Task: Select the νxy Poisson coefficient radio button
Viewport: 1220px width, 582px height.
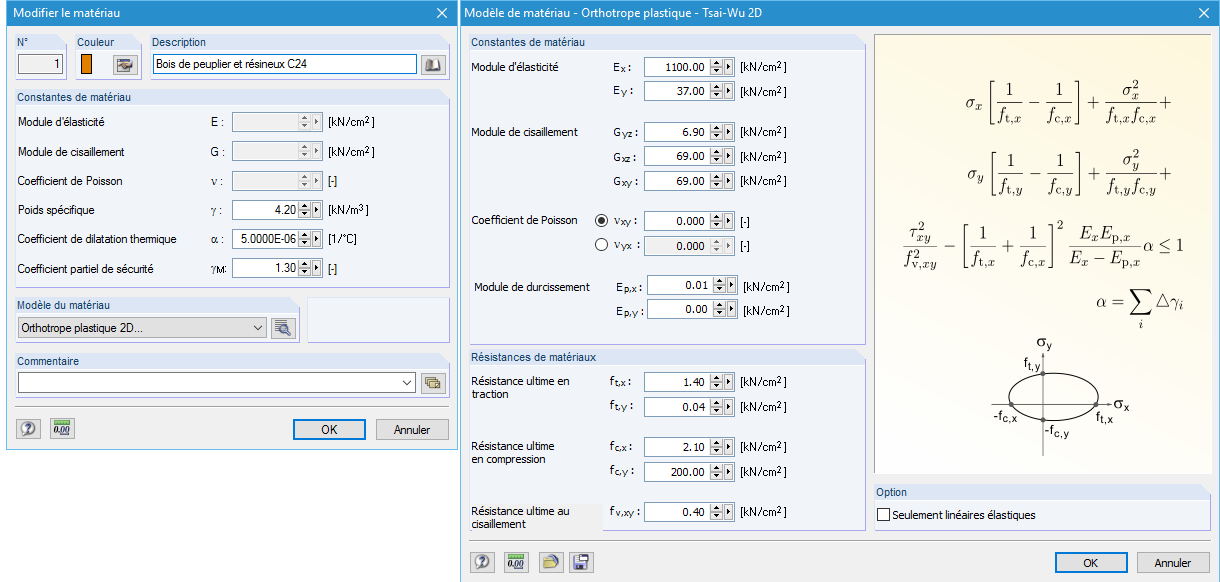Action: tap(601, 221)
